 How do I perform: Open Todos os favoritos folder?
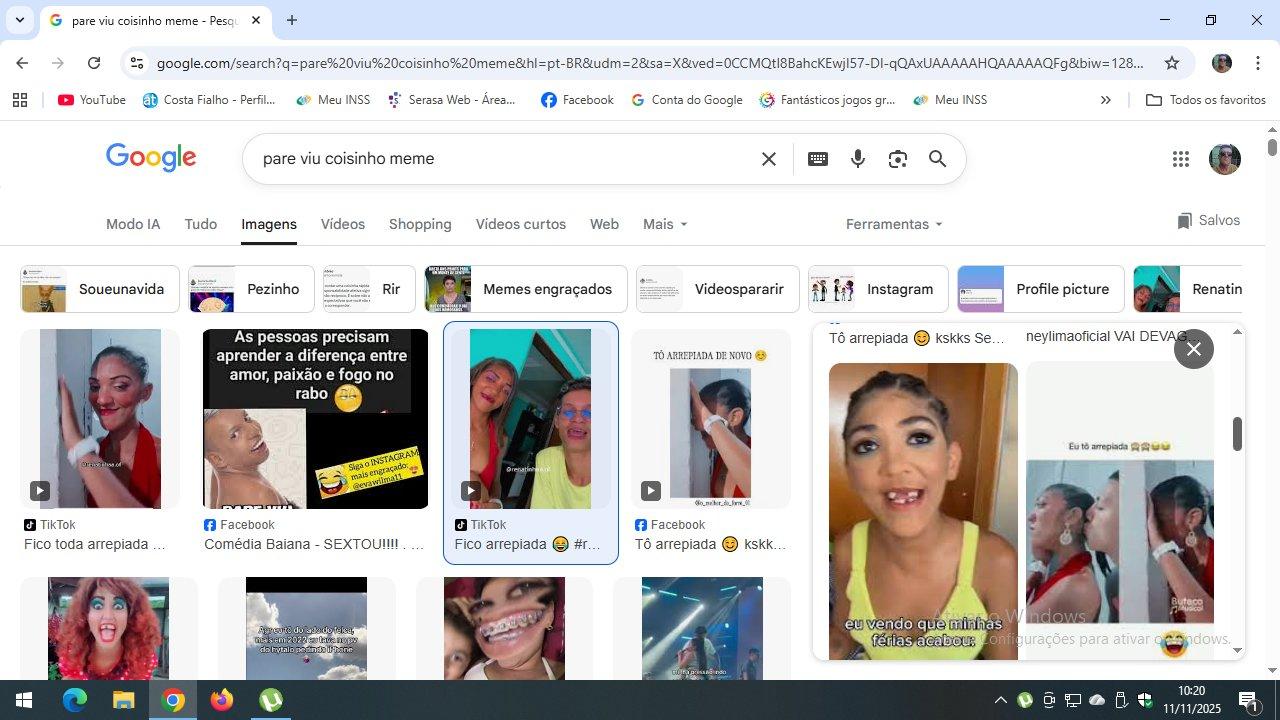(x=1205, y=100)
